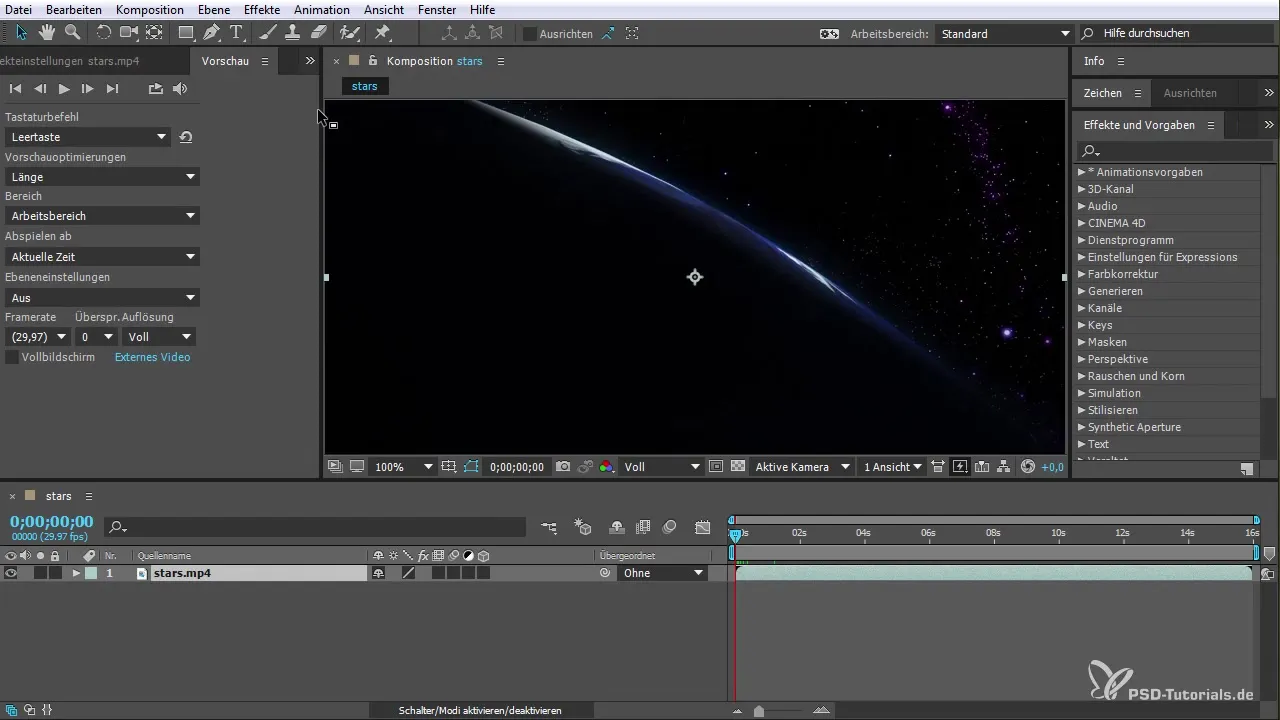This screenshot has width=1280, height=720.
Task: Take a snapshot with camera icon
Action: (x=563, y=467)
